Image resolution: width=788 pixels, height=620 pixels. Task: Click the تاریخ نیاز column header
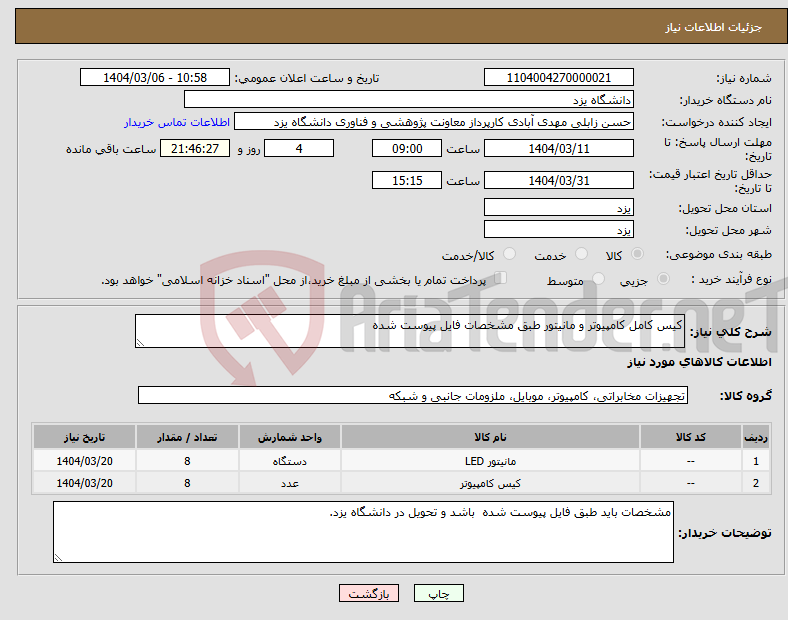84,437
